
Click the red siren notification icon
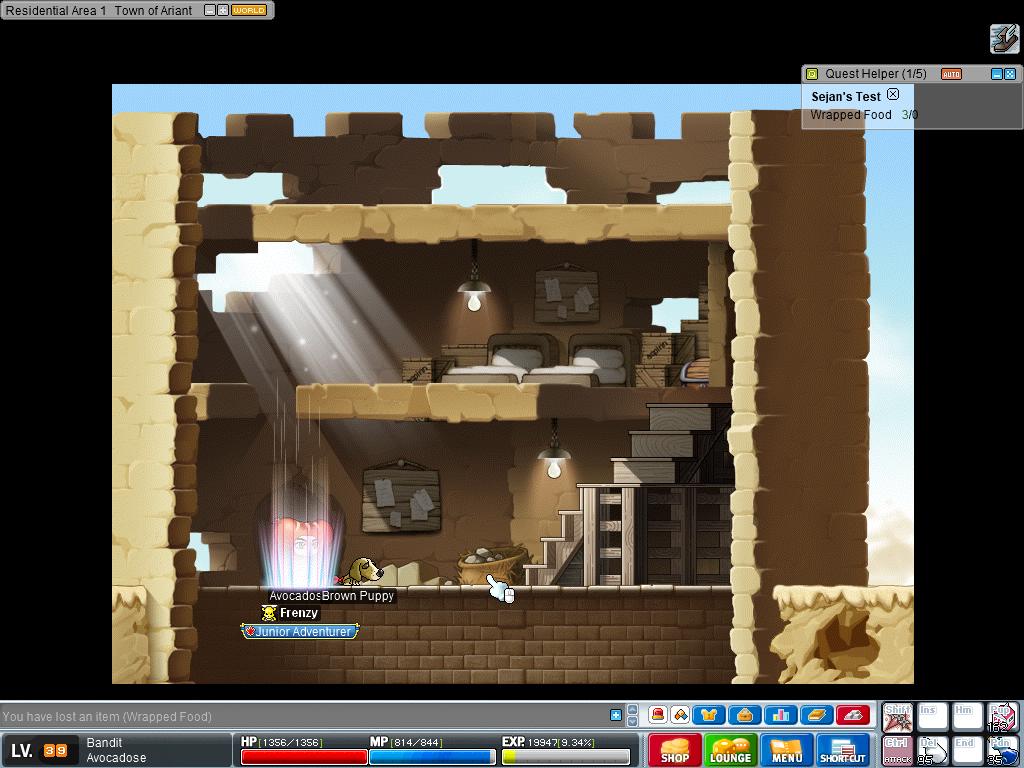pos(658,715)
